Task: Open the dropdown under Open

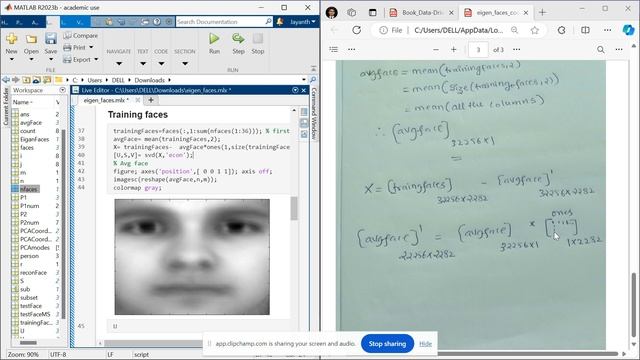Action: pos(31,60)
